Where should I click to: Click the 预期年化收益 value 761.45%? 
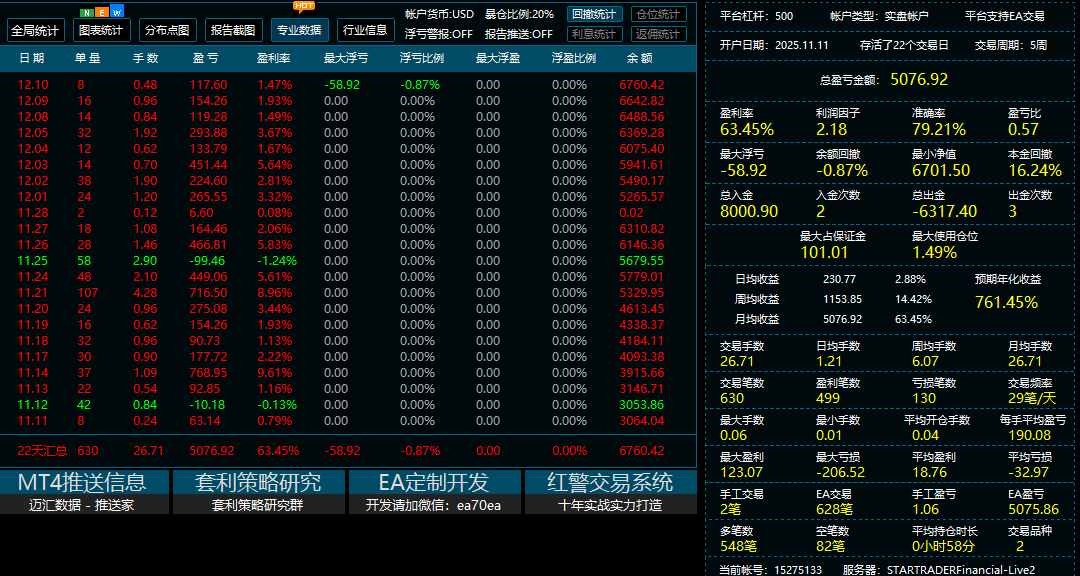(x=1006, y=302)
